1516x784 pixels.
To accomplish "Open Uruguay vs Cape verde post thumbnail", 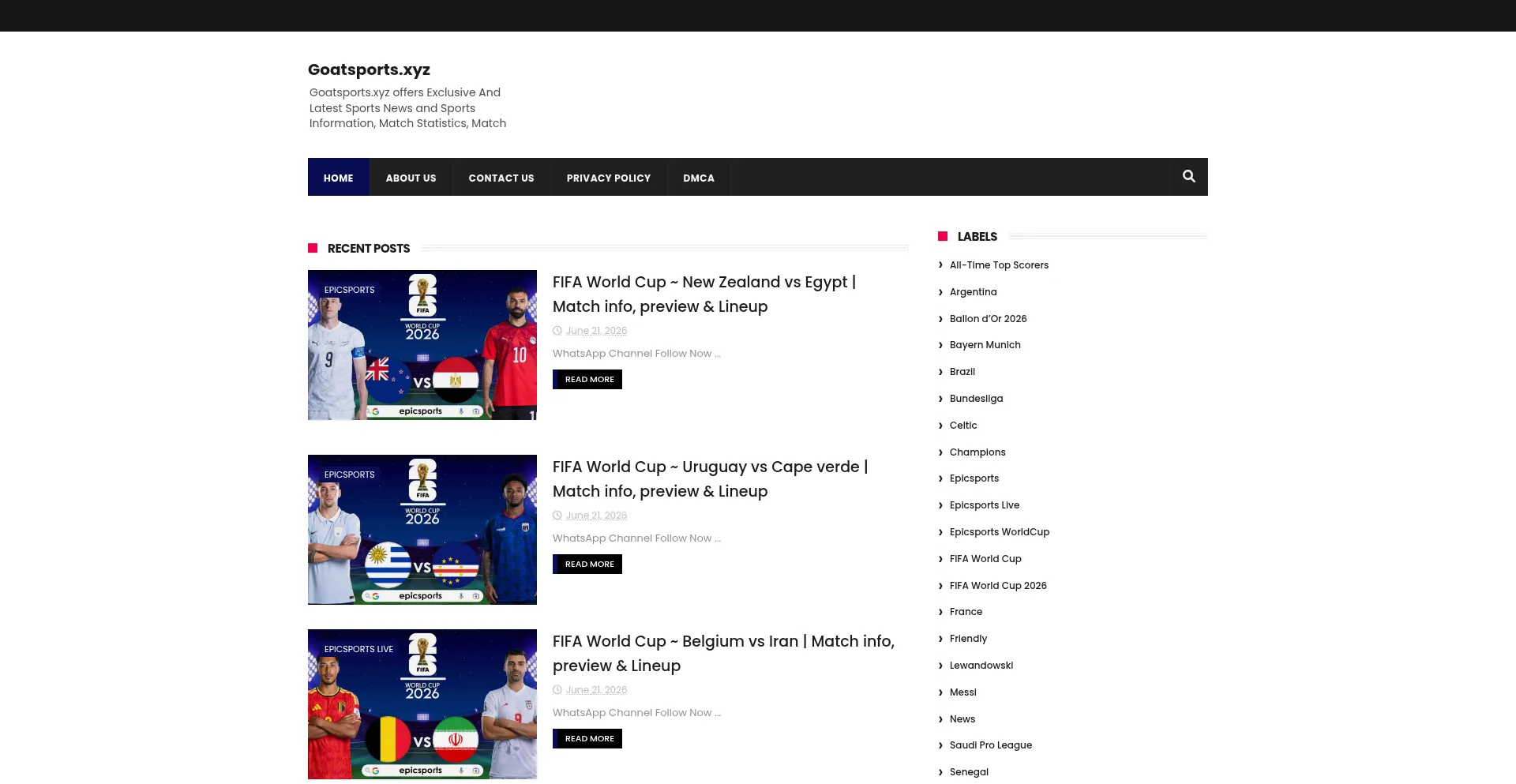I will pyautogui.click(x=422, y=530).
